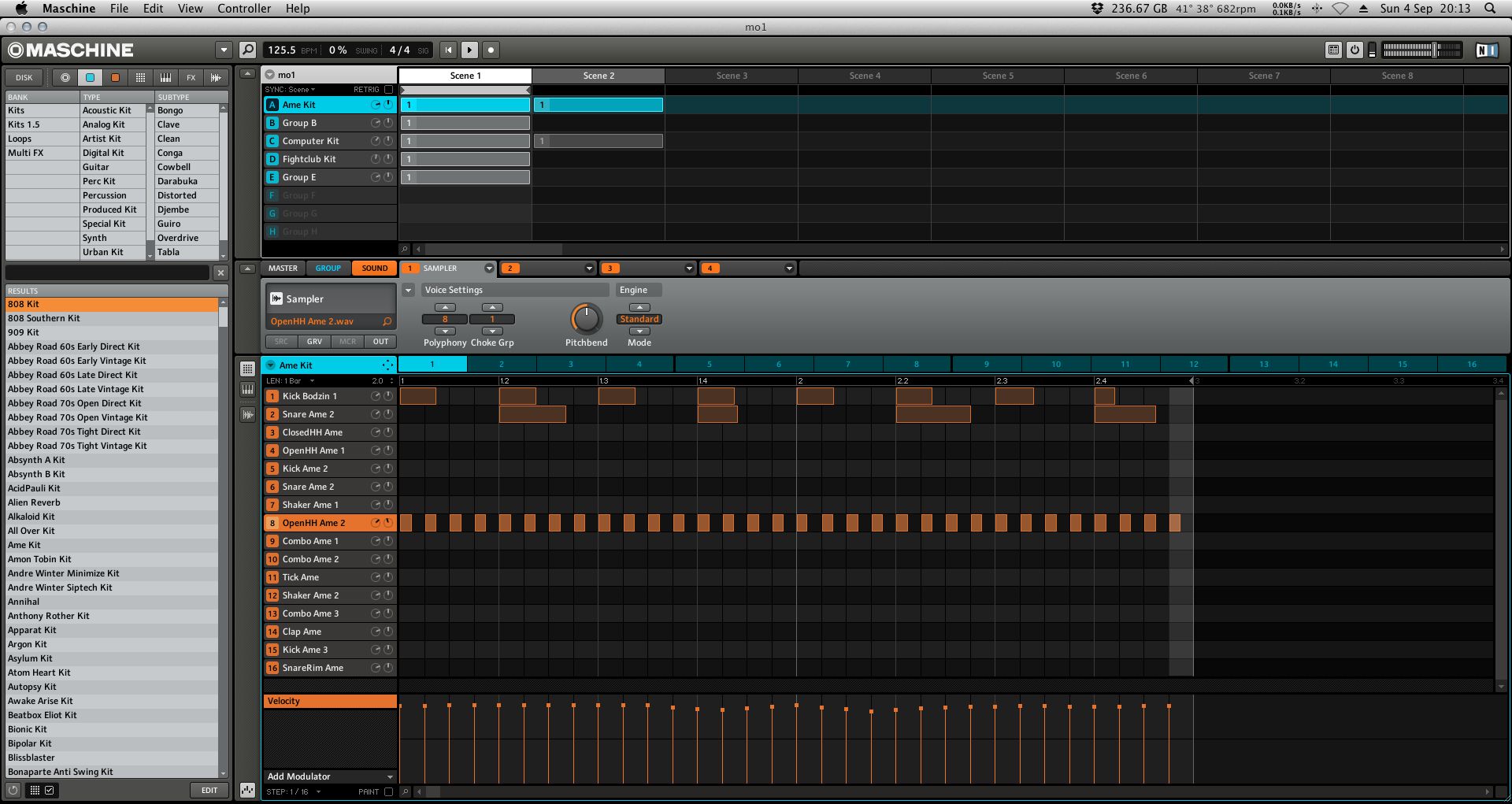This screenshot has height=804, width=1512.
Task: Click the magnifier beside OpenHH Ame 2.wav
Action: pos(387,321)
